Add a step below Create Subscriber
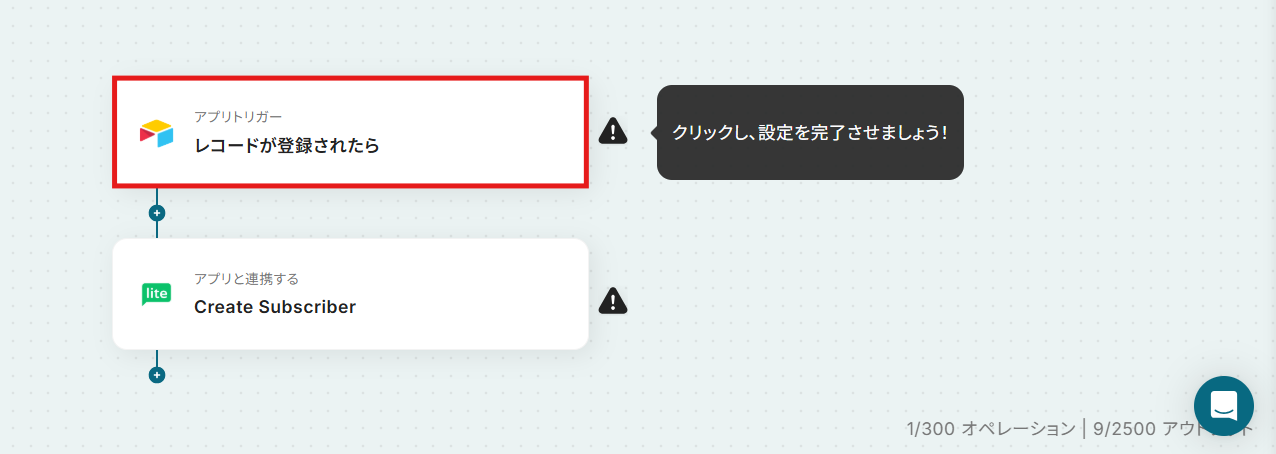1276x454 pixels. click(x=156, y=375)
